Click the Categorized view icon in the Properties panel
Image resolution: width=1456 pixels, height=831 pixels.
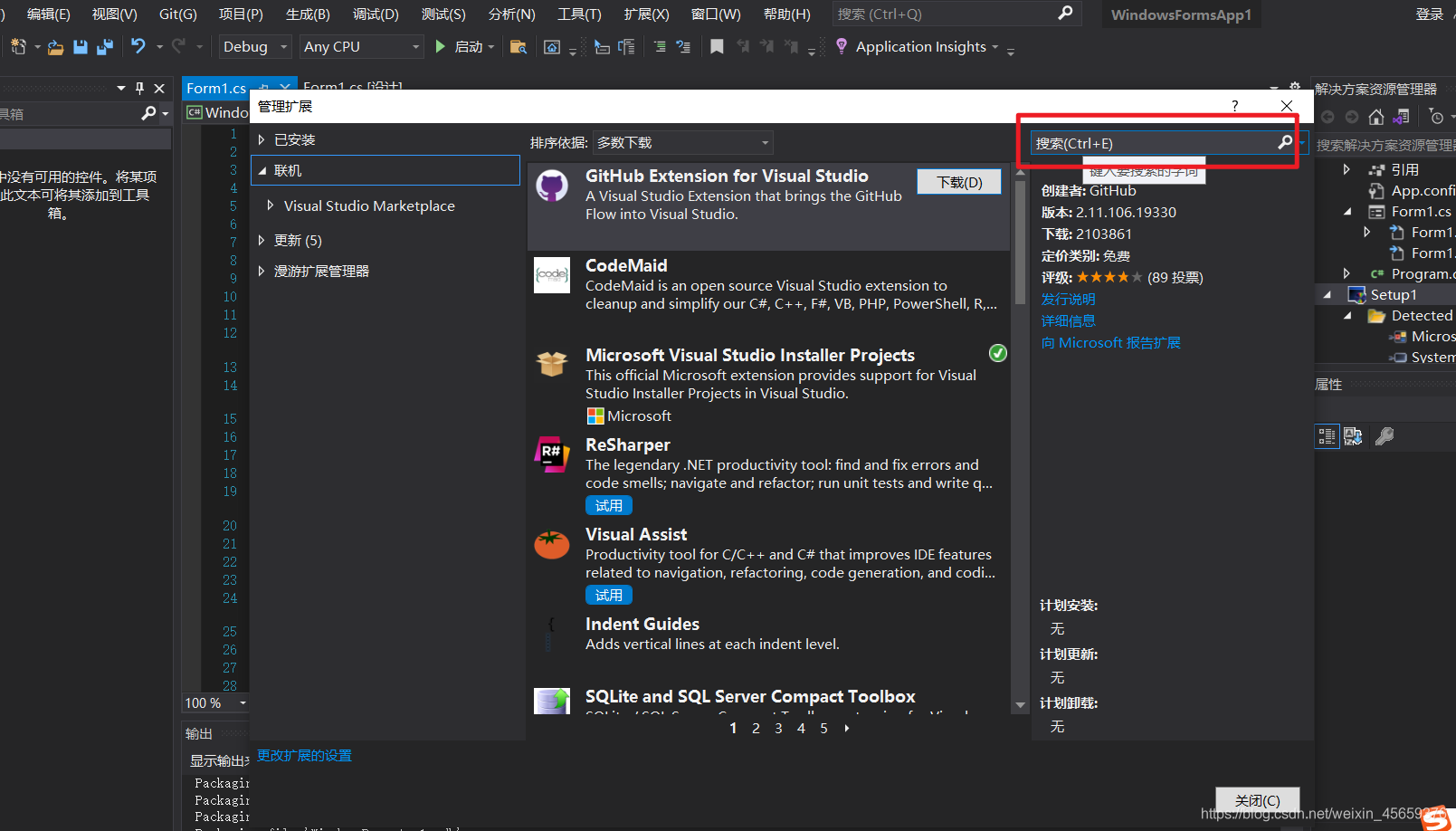coord(1327,437)
